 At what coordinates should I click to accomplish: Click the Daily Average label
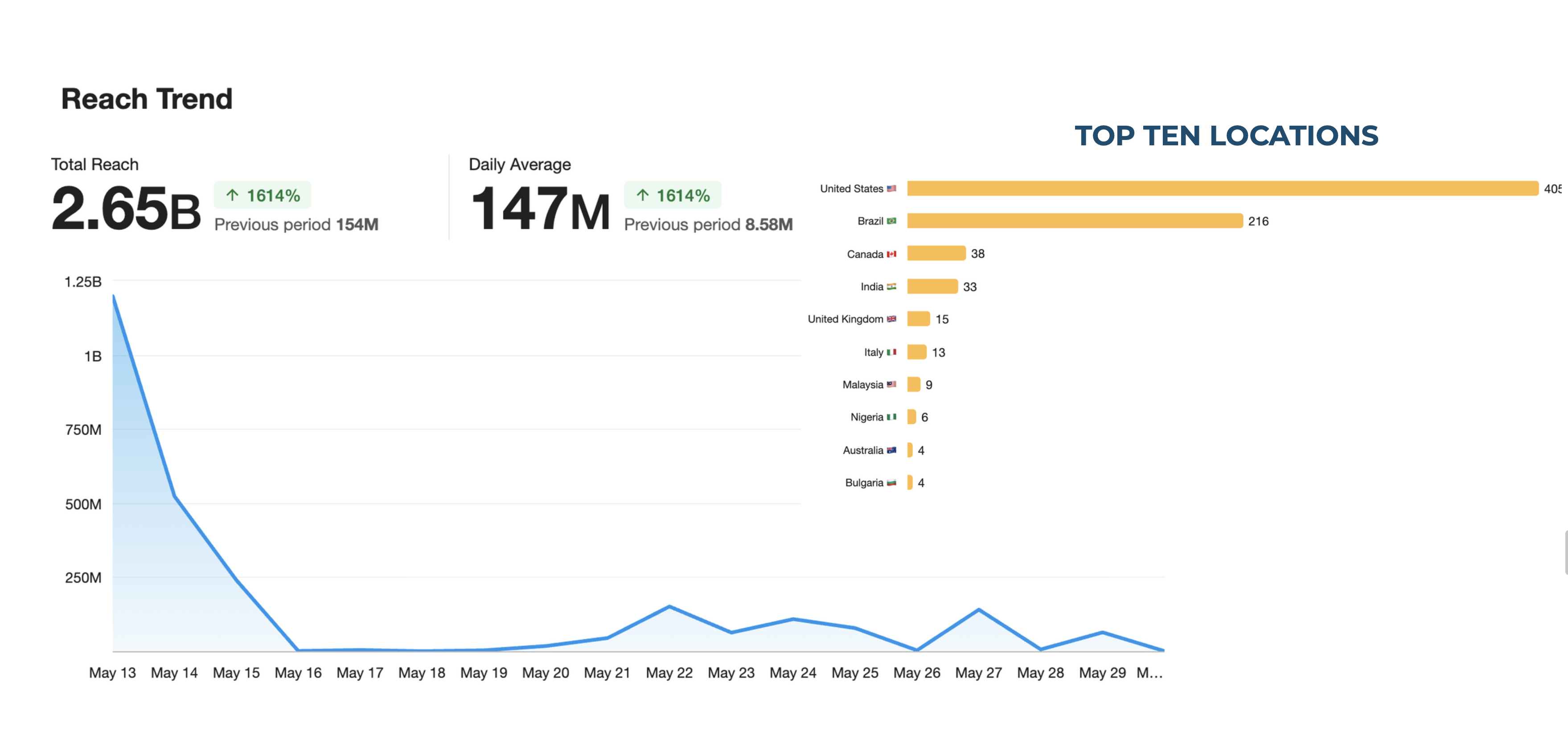pos(520,164)
